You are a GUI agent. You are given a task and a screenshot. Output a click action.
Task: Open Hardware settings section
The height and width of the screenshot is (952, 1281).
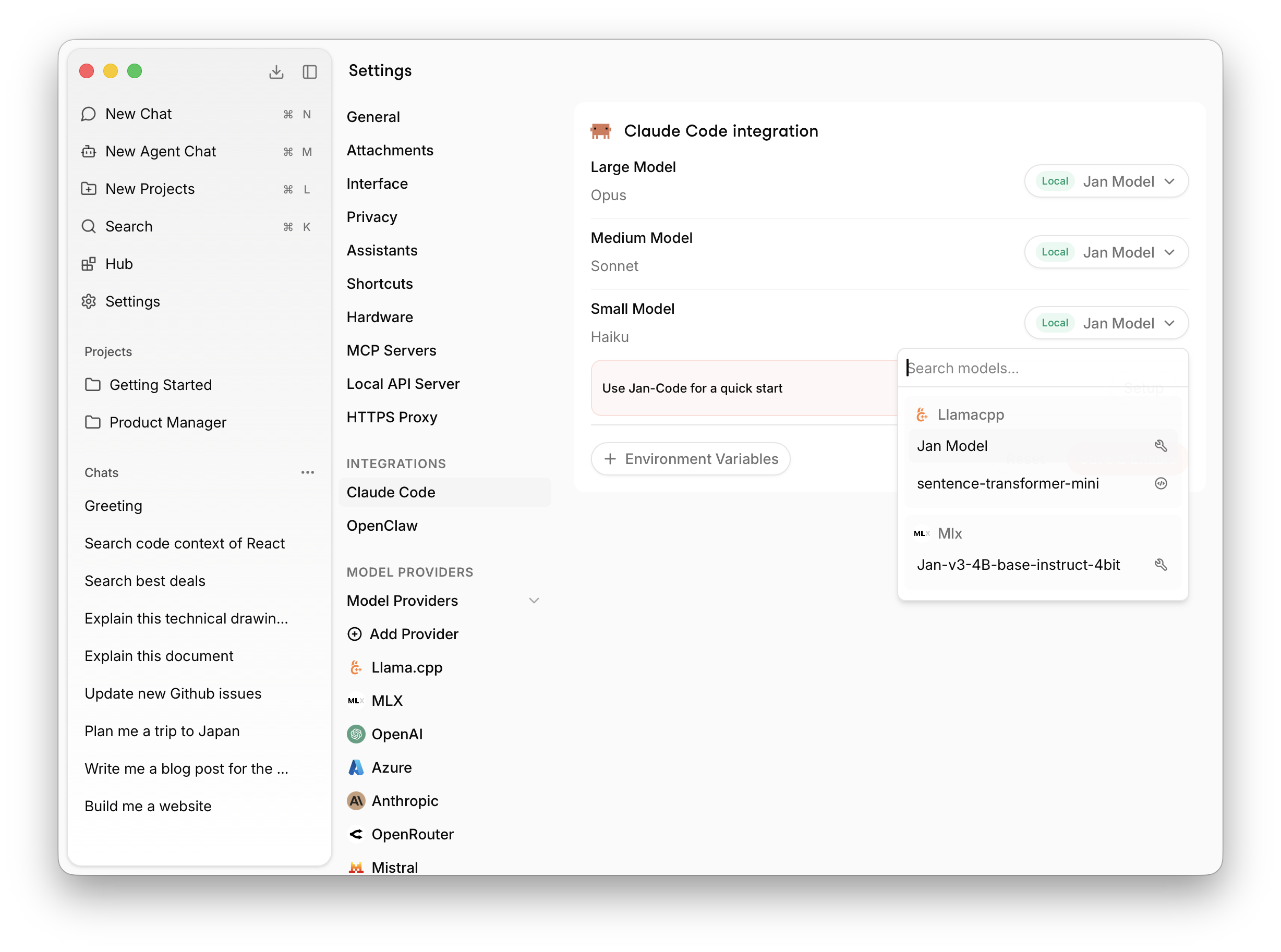(379, 317)
